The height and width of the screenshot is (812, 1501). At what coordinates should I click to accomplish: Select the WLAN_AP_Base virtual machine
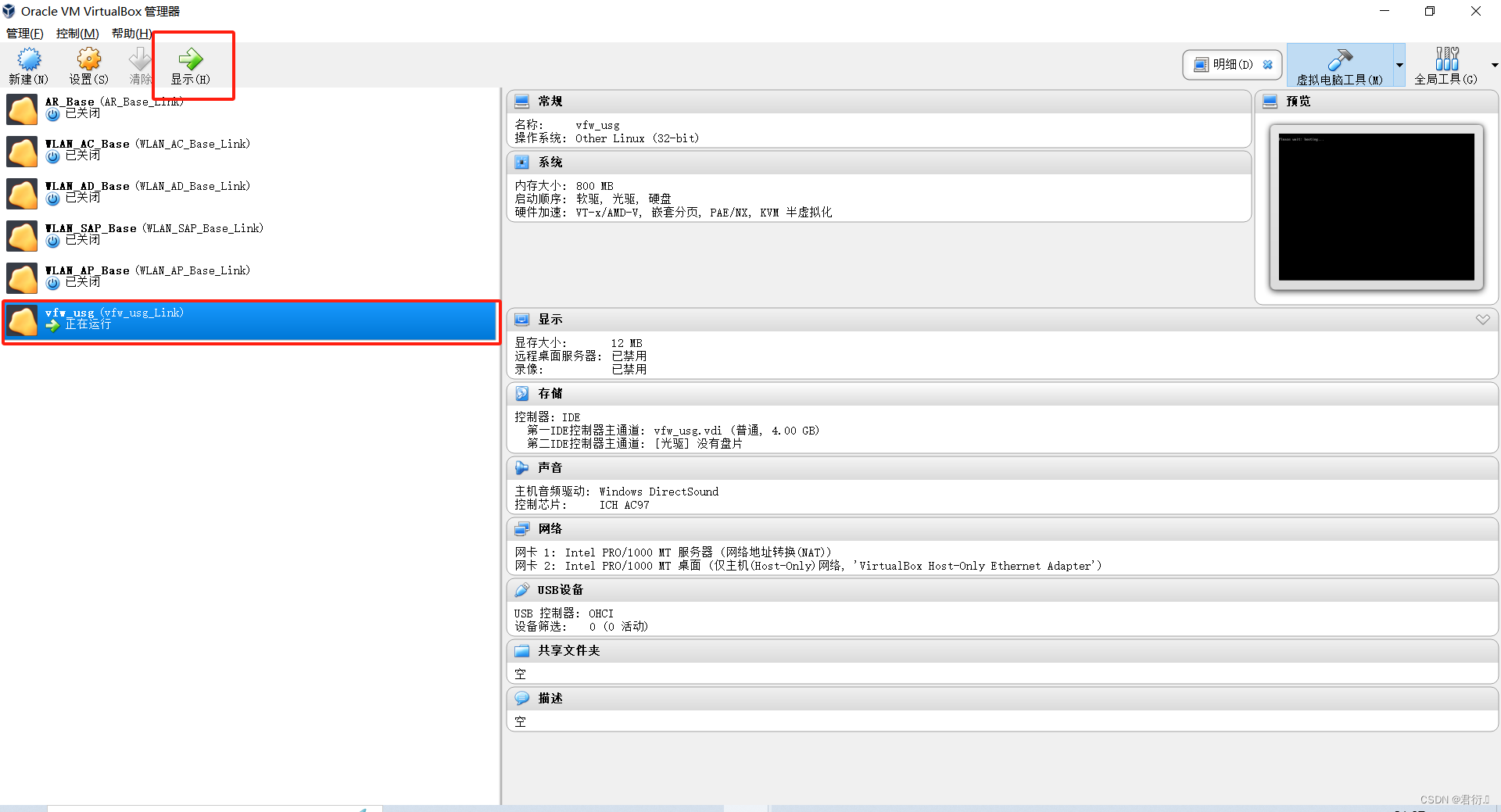[x=250, y=278]
